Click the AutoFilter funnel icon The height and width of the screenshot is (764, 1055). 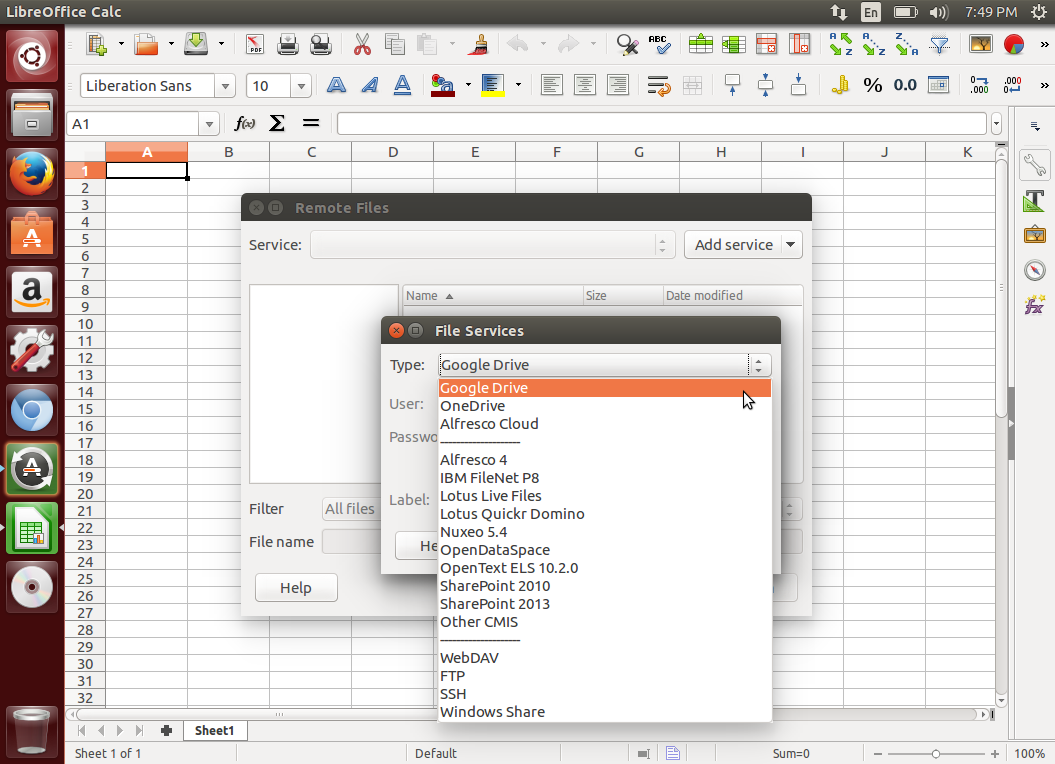939,44
